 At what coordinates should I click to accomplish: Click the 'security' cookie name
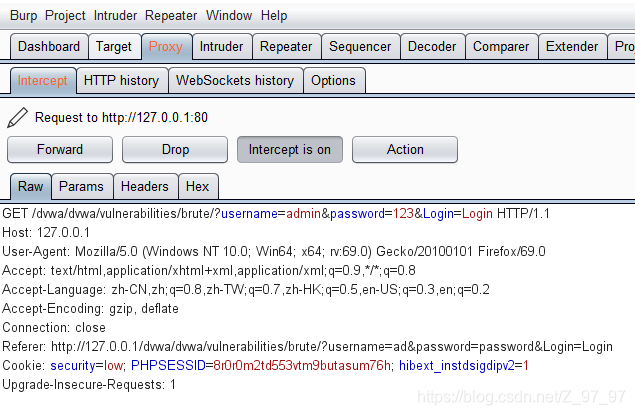[x=72, y=366]
